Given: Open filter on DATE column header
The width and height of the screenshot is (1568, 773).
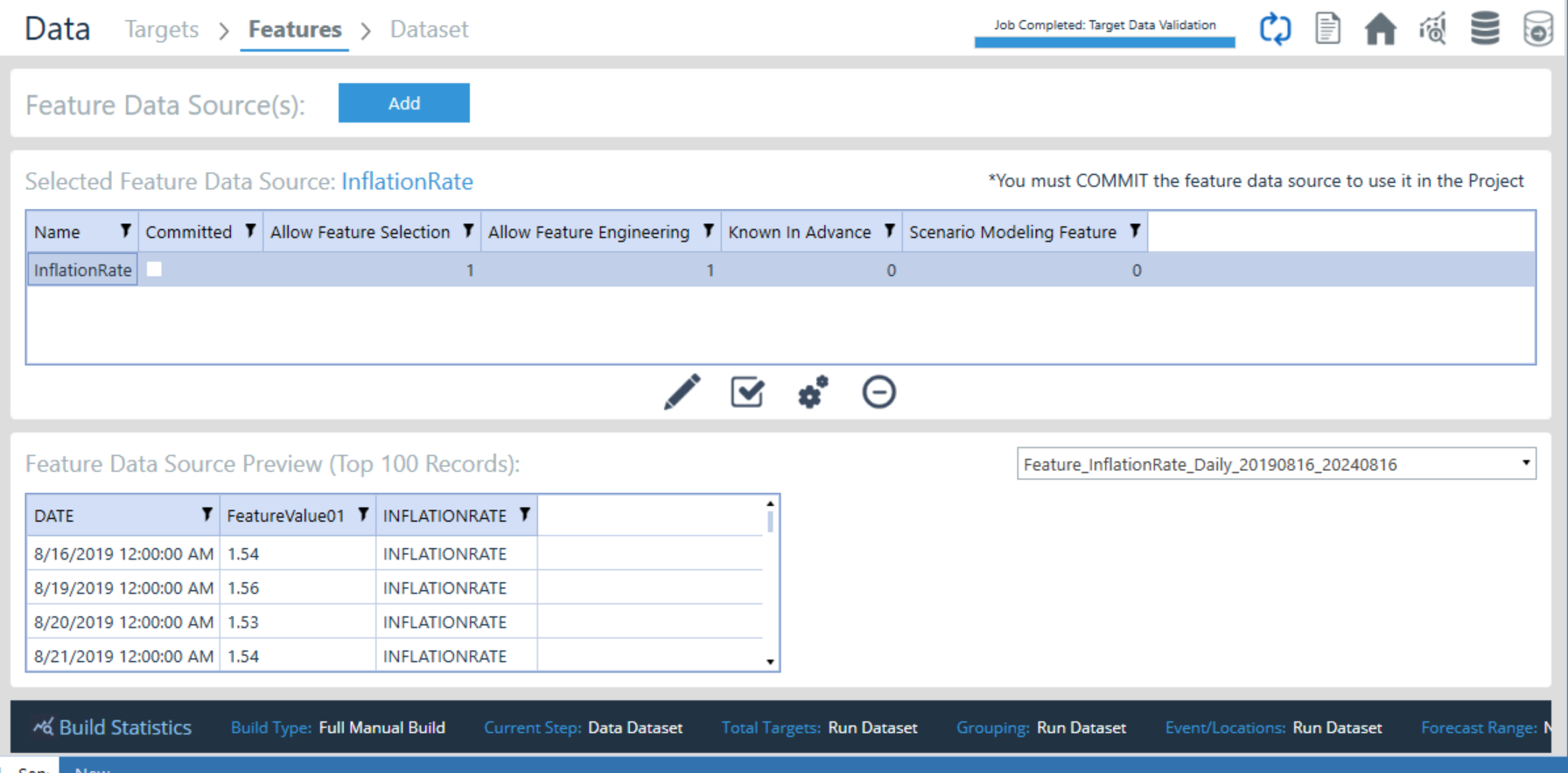Looking at the screenshot, I should click(x=206, y=515).
